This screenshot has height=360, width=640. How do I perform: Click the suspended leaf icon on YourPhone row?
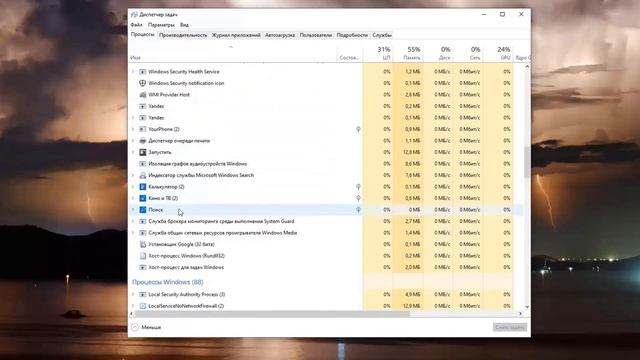[358, 129]
